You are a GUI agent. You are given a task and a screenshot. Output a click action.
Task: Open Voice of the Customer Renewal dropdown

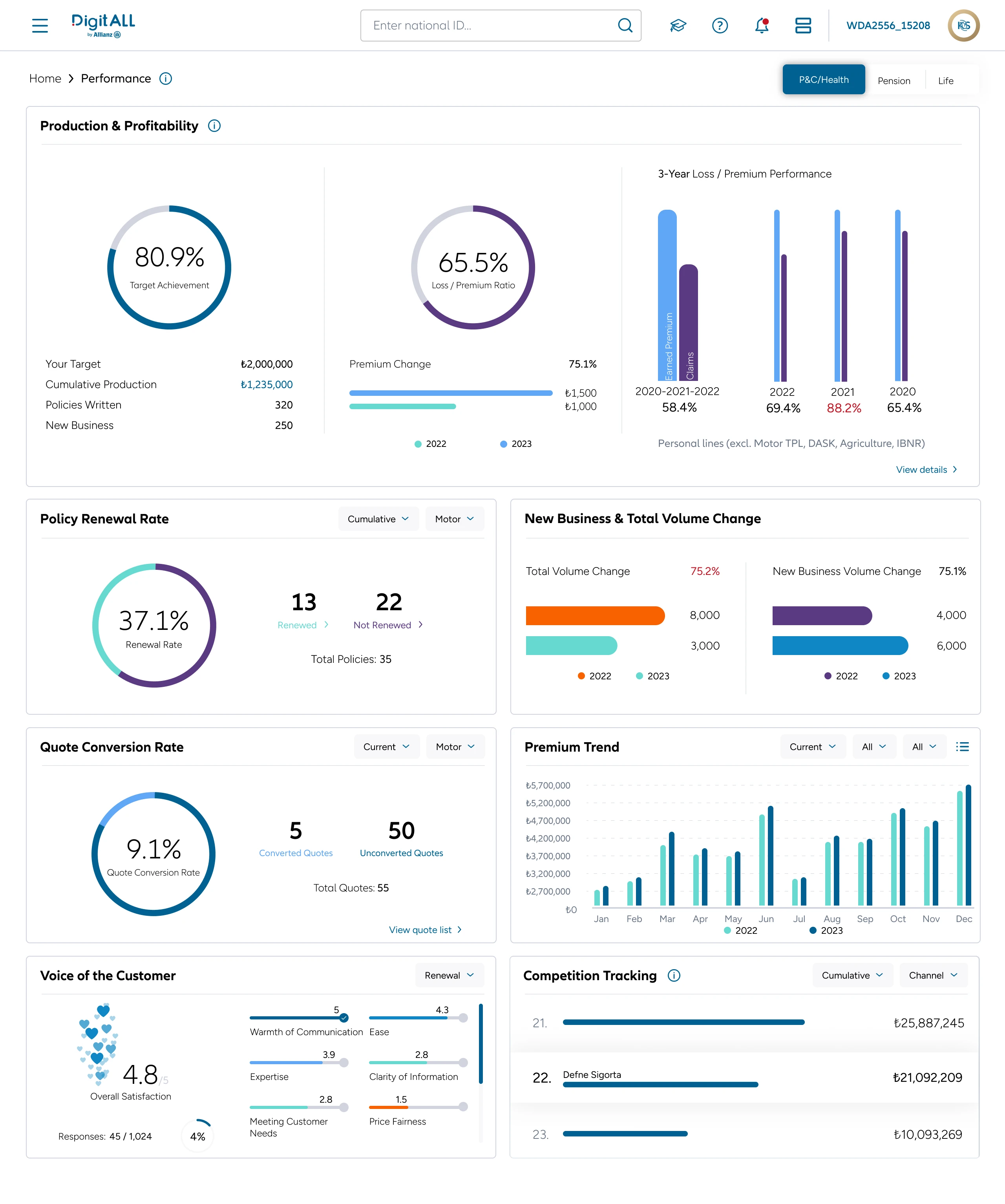450,975
